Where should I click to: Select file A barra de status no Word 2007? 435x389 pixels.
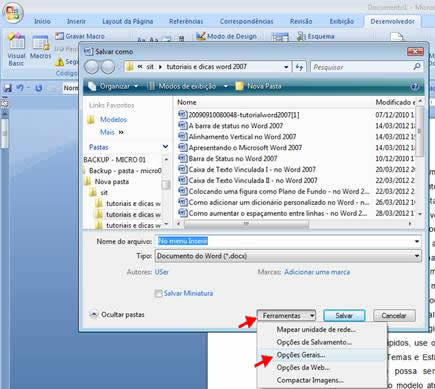point(235,126)
